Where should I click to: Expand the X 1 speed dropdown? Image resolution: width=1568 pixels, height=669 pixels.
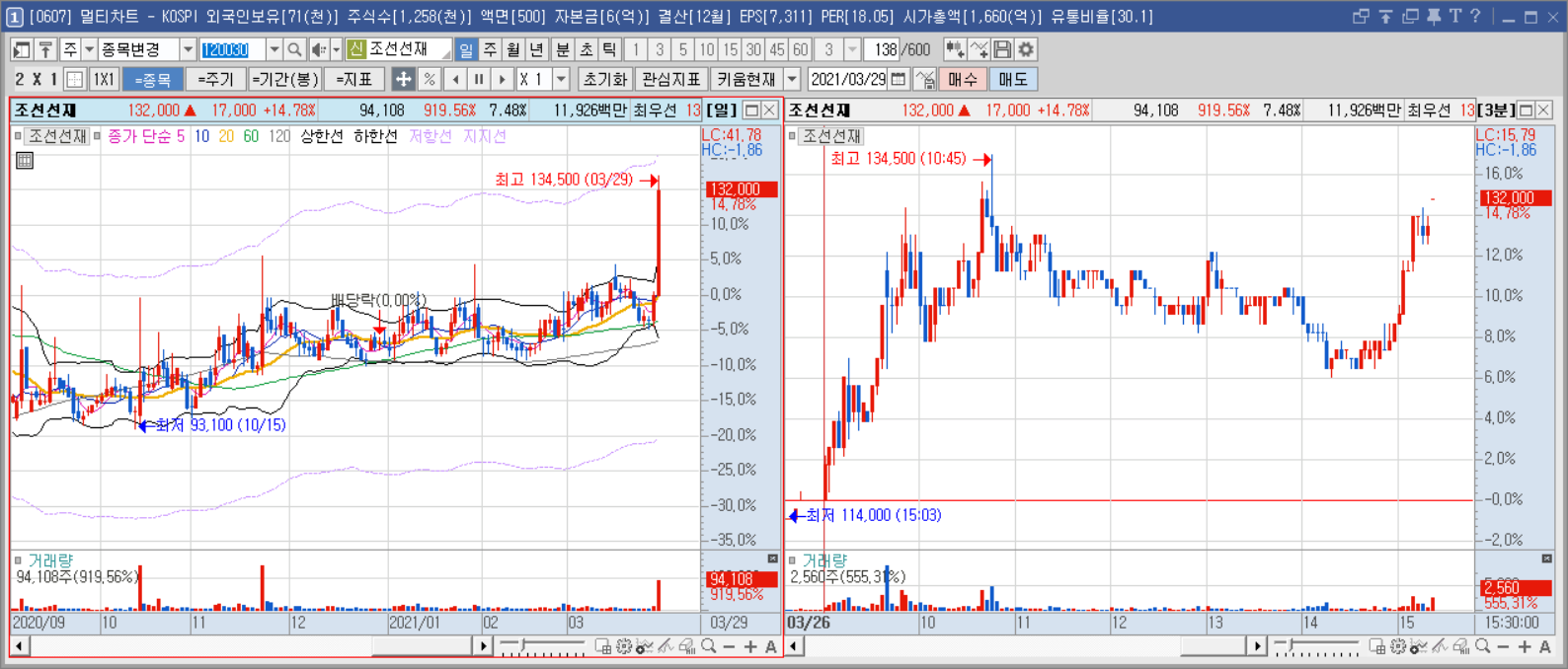562,79
